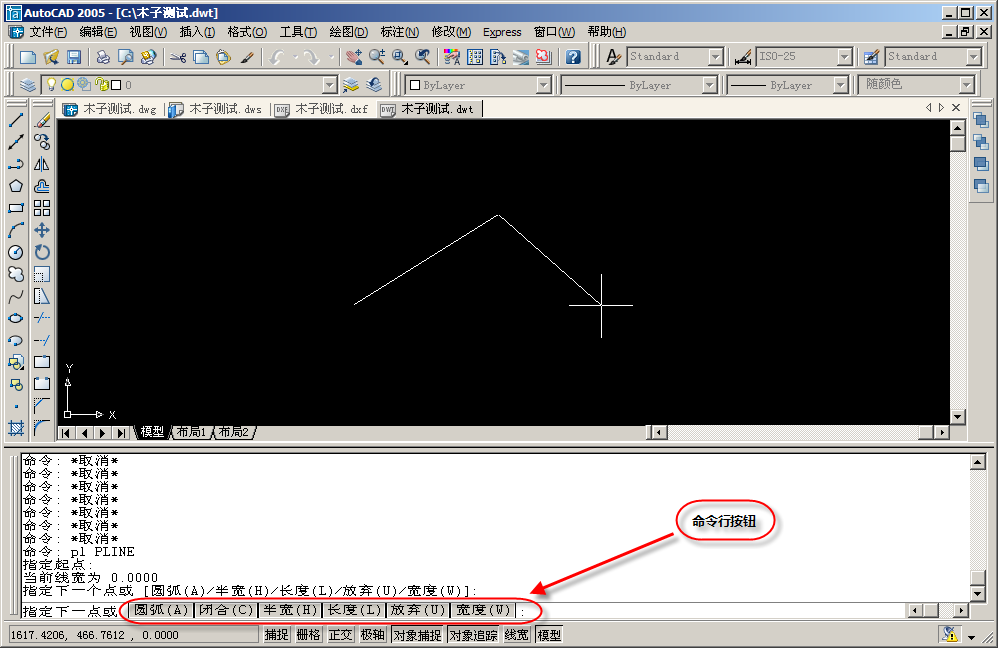
Task: Open the Help question mark icon
Action: (572, 57)
